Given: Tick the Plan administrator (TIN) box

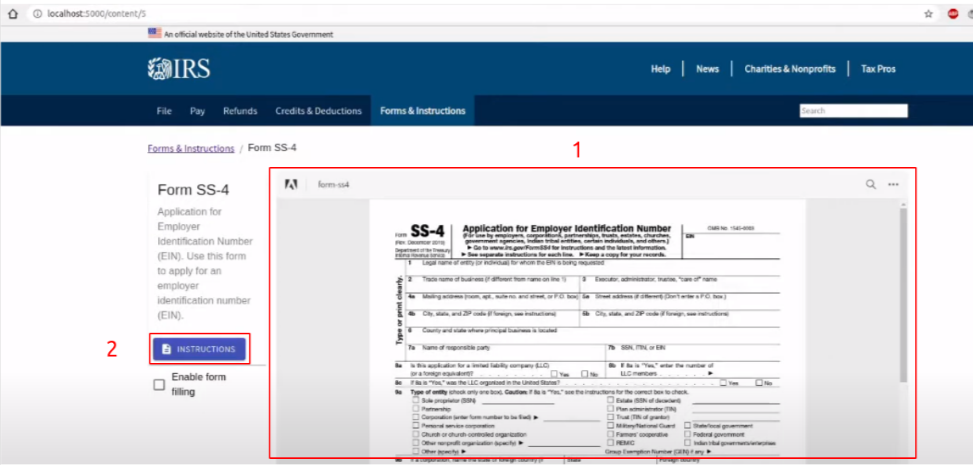Looking at the screenshot, I should (611, 409).
